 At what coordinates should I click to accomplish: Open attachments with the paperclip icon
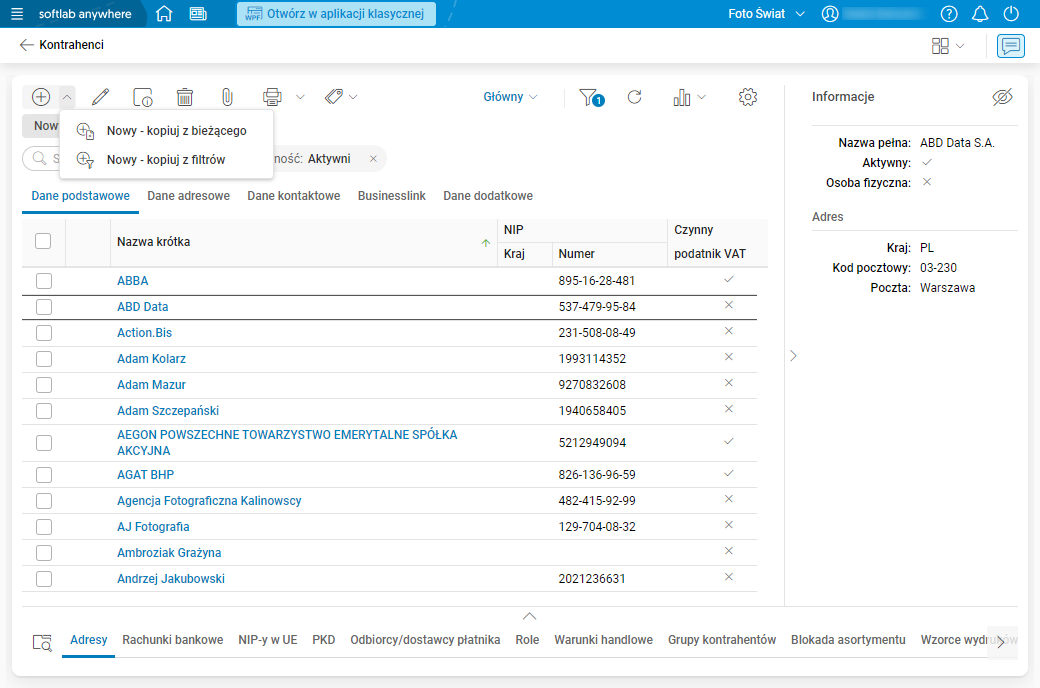227,97
